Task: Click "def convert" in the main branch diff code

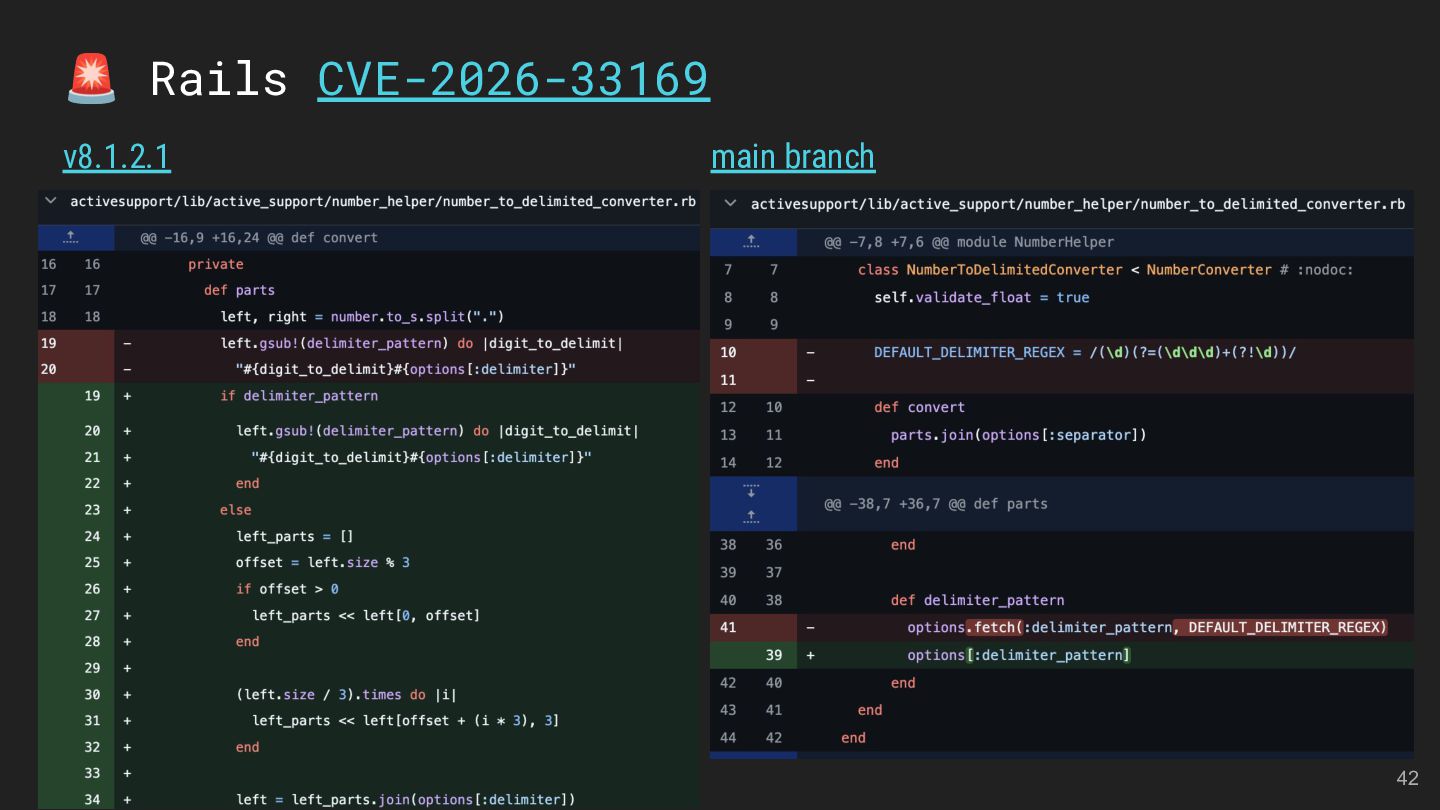Action: click(920, 407)
